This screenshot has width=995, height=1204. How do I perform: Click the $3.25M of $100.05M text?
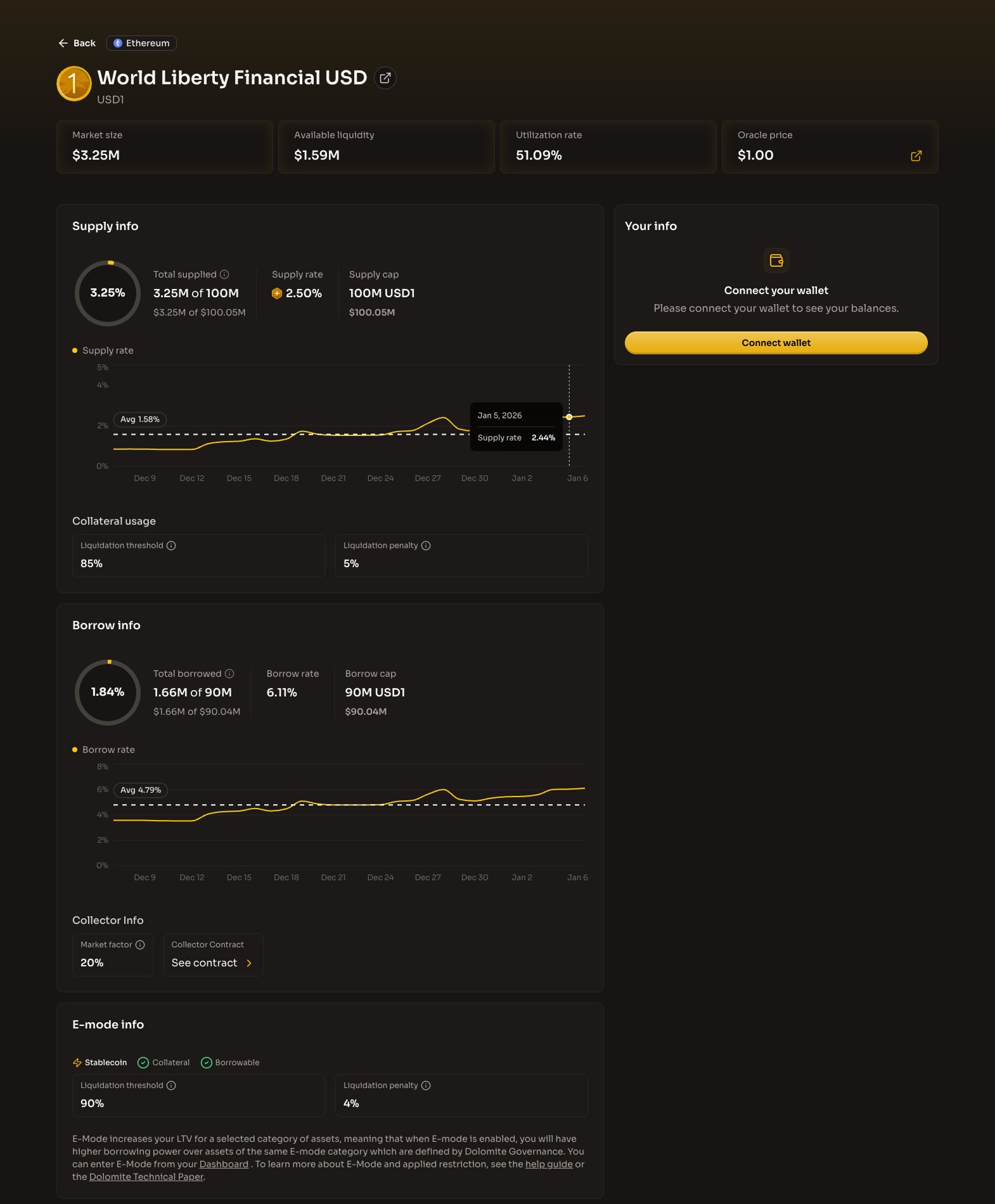pyautogui.click(x=200, y=312)
